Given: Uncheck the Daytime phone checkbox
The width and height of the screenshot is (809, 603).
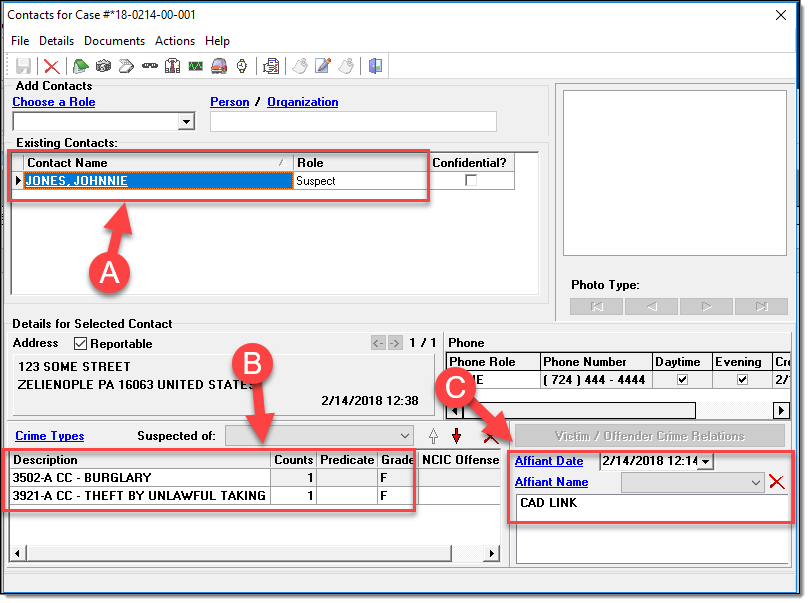Looking at the screenshot, I should [x=682, y=380].
